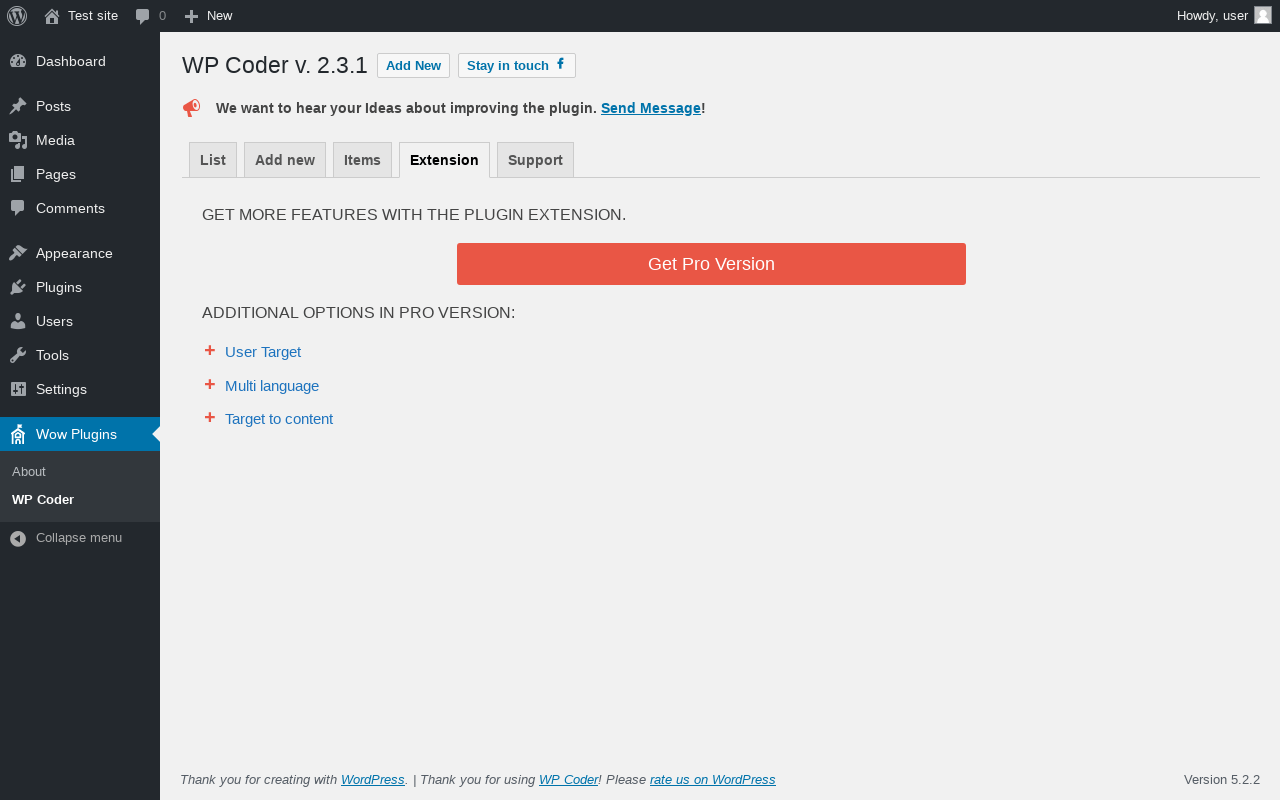The width and height of the screenshot is (1280, 800).
Task: Open the Dashboard menu item
Action: click(80, 61)
